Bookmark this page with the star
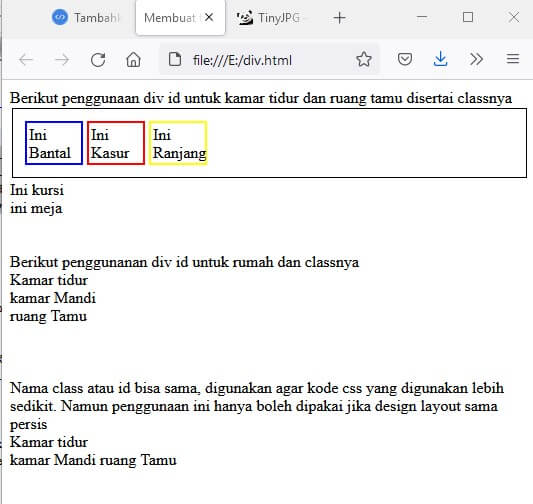 tap(364, 59)
